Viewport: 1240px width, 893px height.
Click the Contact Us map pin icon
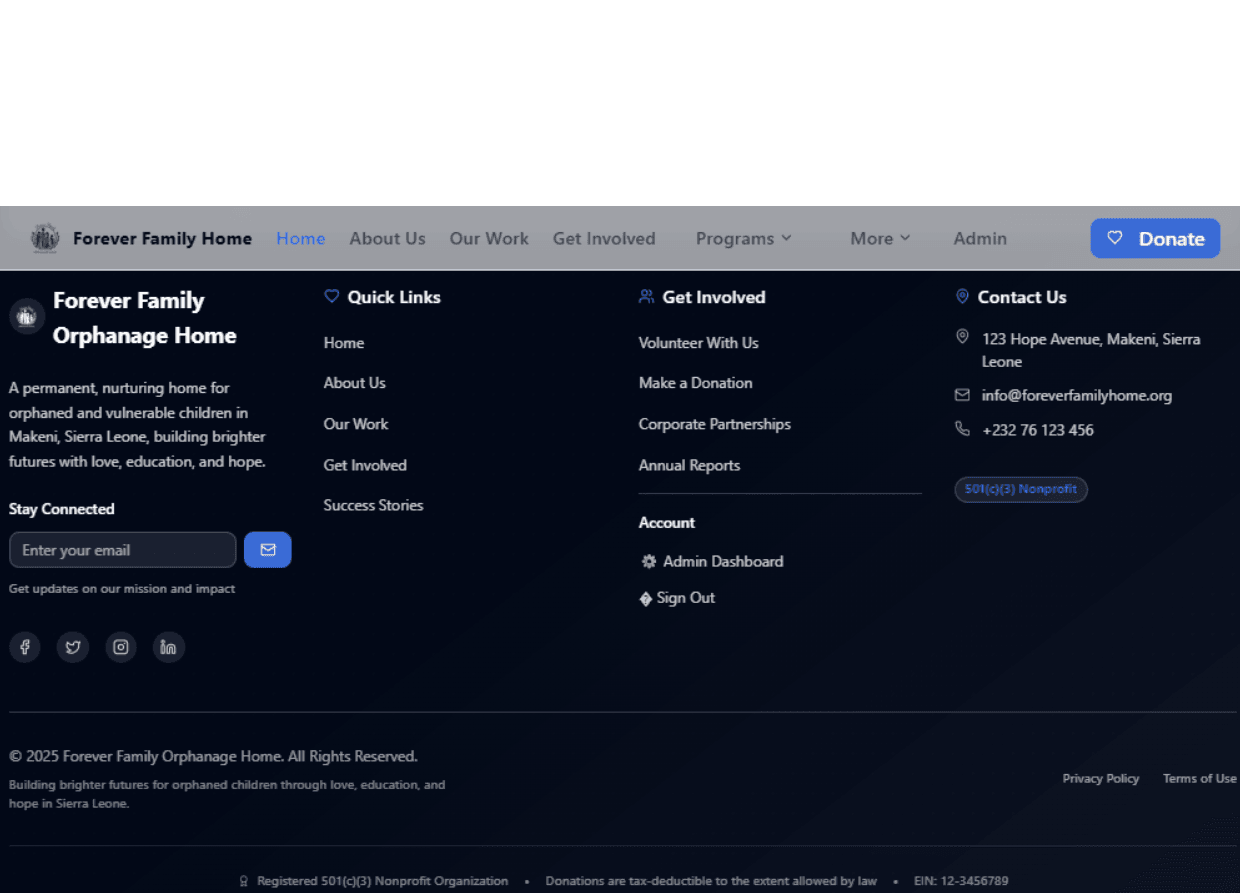(x=962, y=297)
